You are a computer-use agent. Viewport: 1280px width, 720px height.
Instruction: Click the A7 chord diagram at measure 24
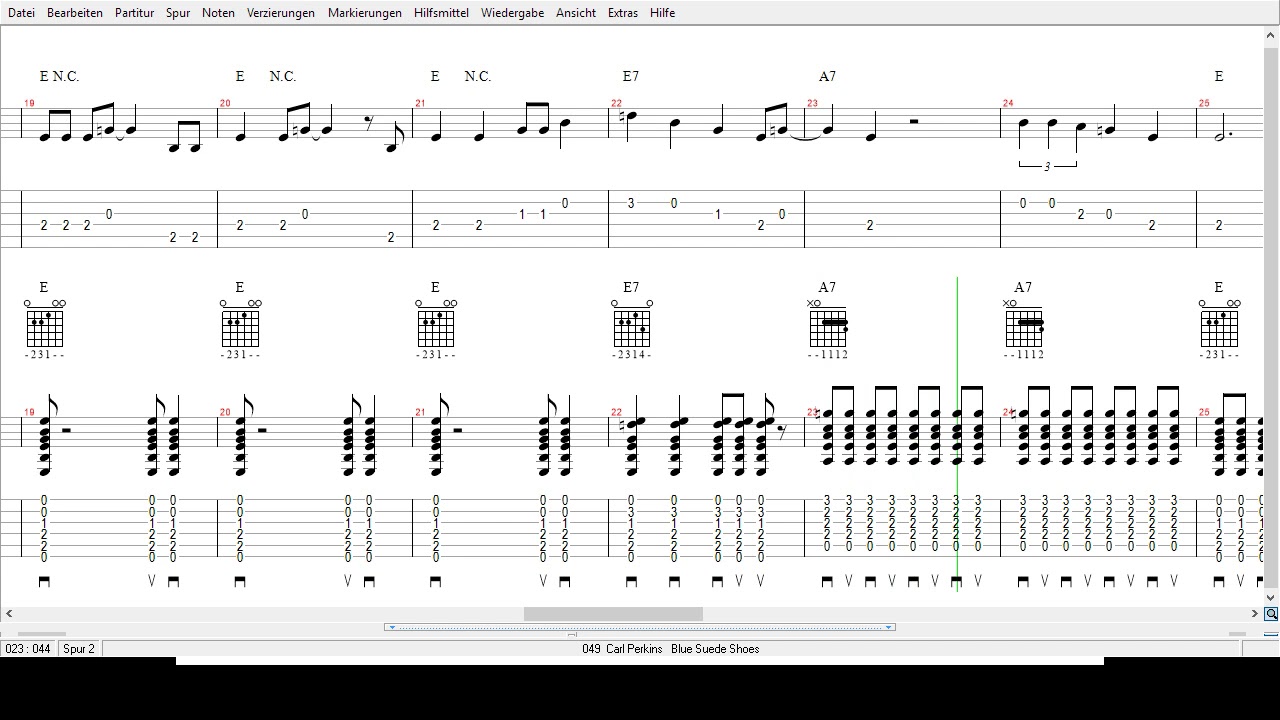(1024, 328)
